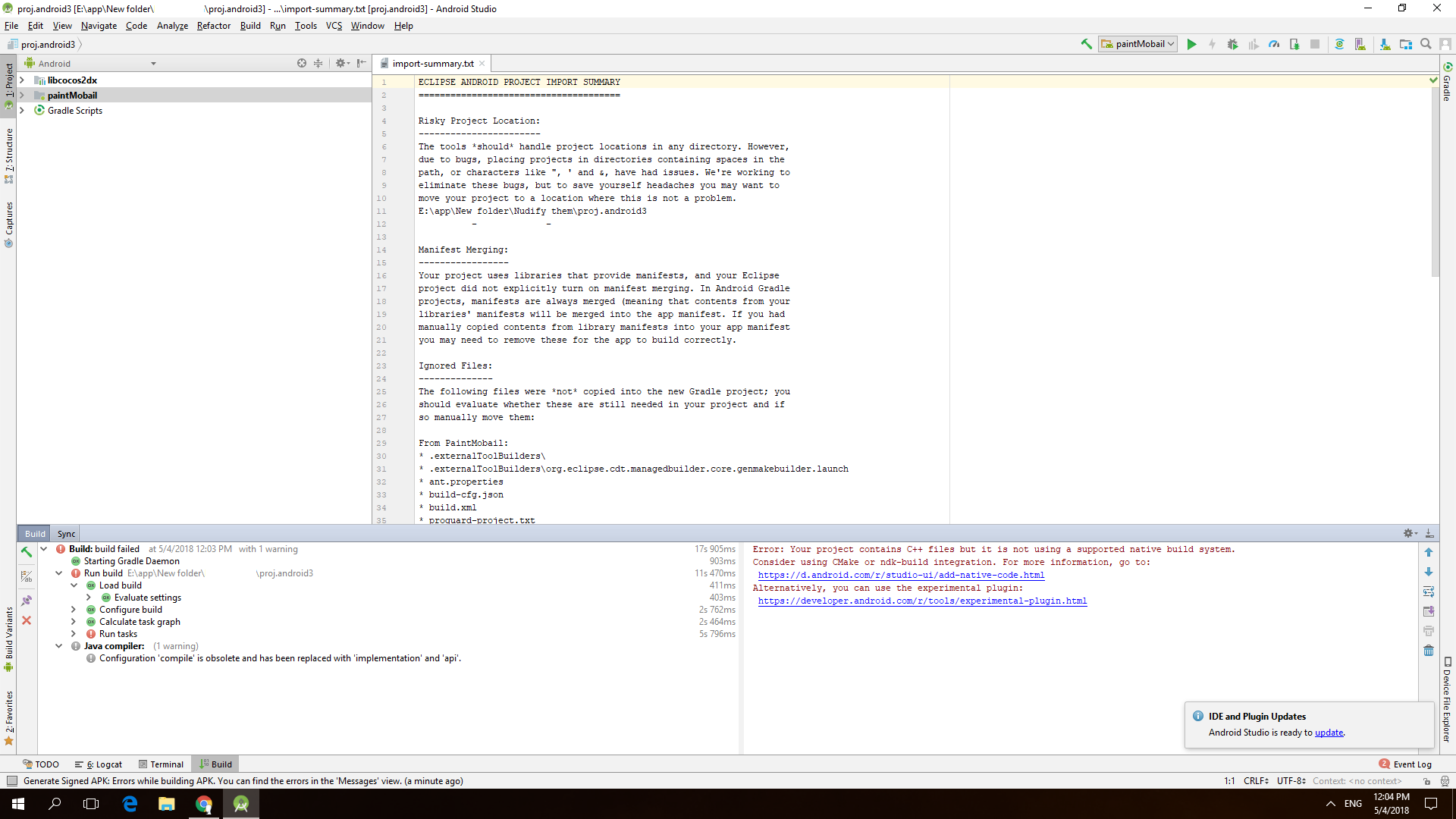This screenshot has height=819, width=1456.
Task: Open the AVD Manager icon
Action: pyautogui.click(x=1360, y=44)
